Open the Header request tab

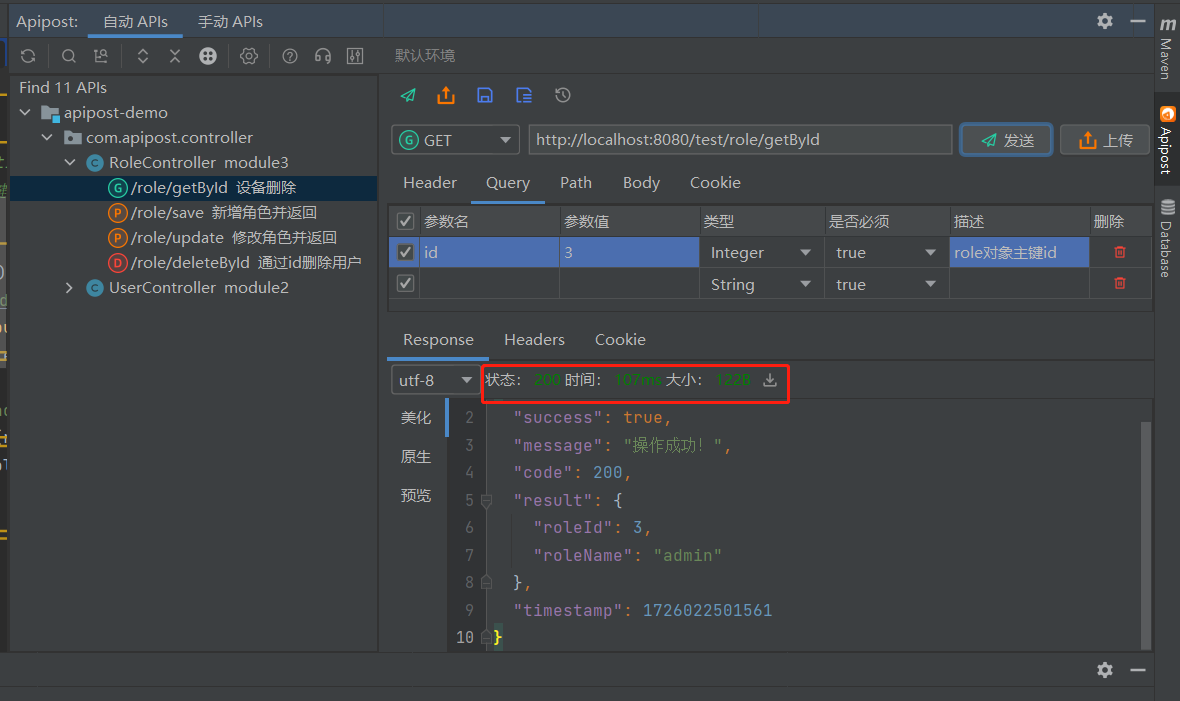tap(430, 183)
